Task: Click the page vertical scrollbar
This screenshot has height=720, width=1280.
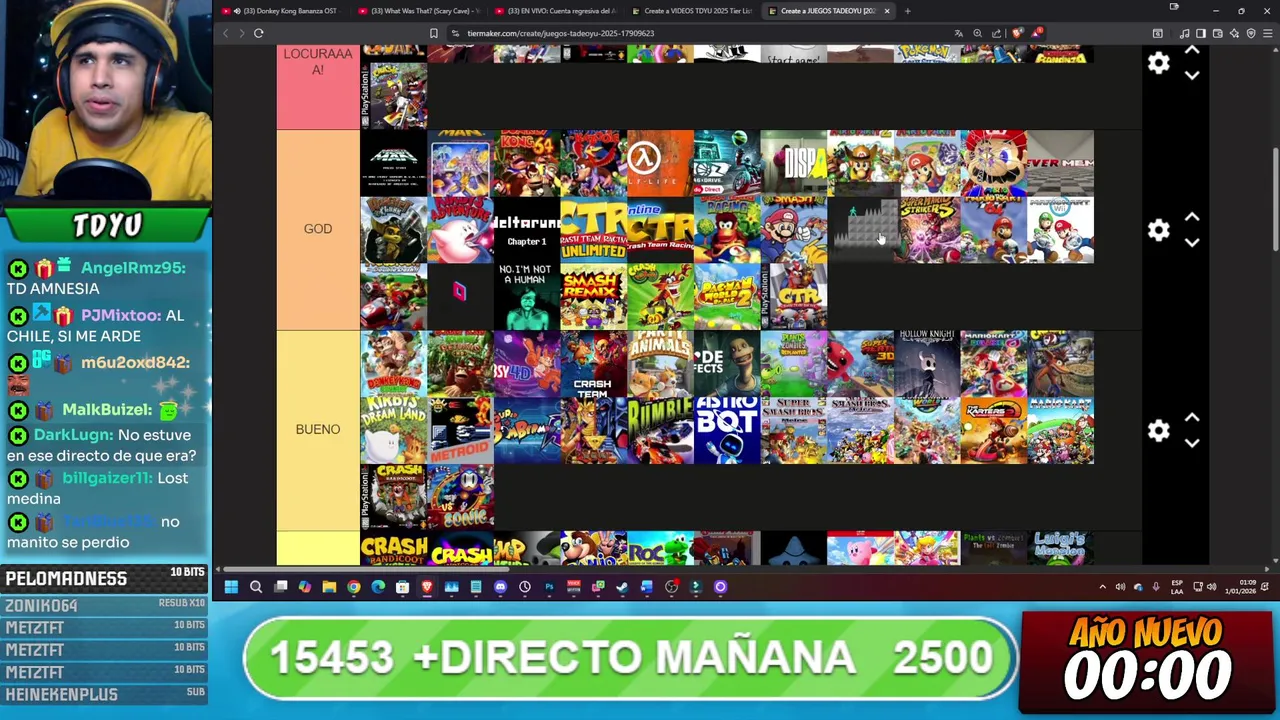Action: pyautogui.click(x=1274, y=200)
